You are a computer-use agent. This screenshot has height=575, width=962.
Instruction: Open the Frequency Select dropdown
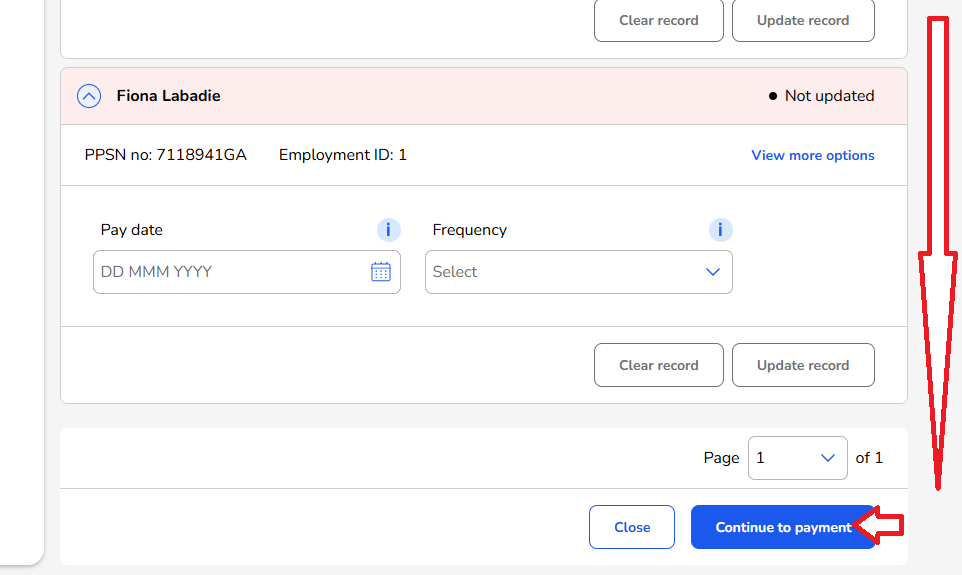tap(578, 272)
